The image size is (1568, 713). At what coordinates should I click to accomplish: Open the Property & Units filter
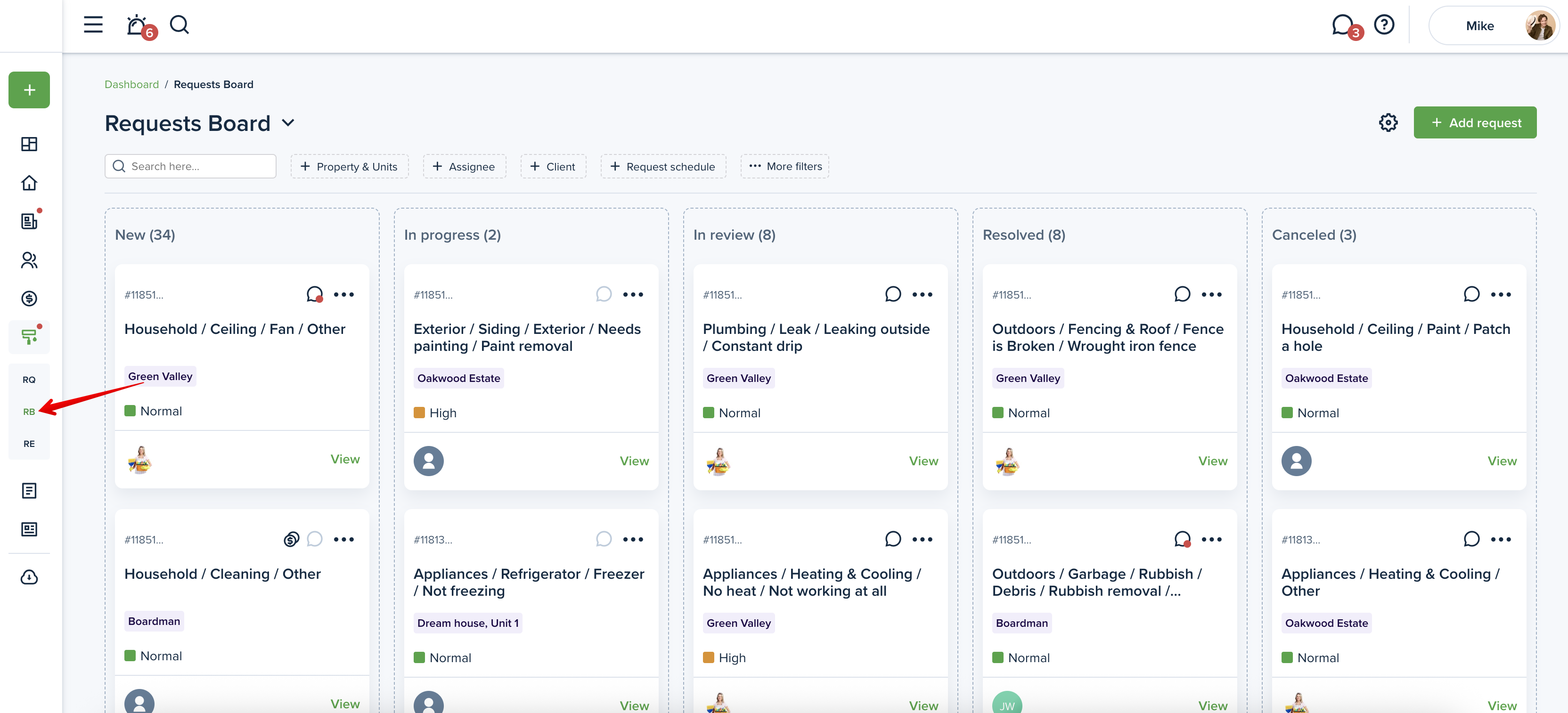(350, 167)
